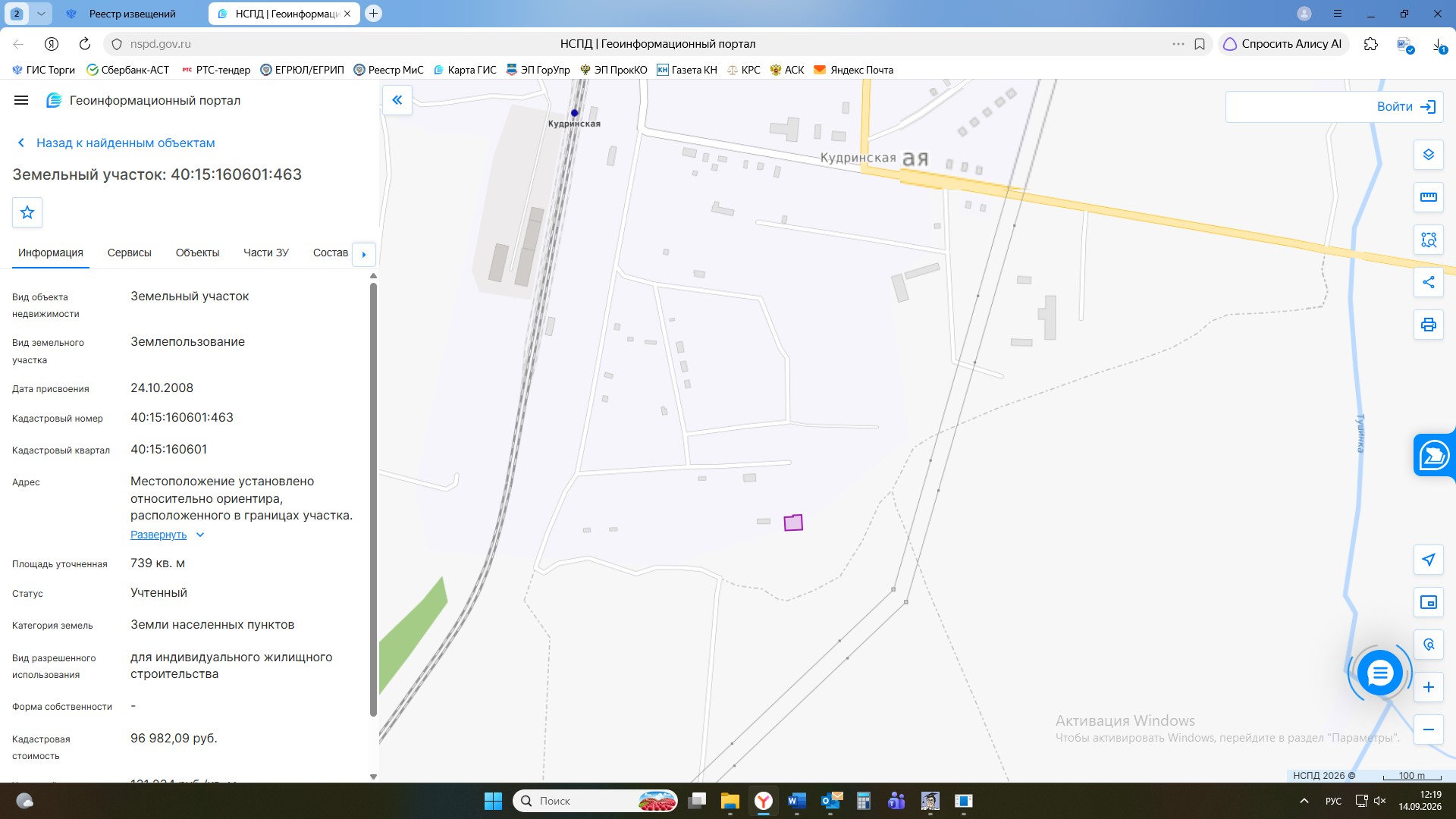Activate the area search selection tool
The height and width of the screenshot is (819, 1456).
point(1428,240)
